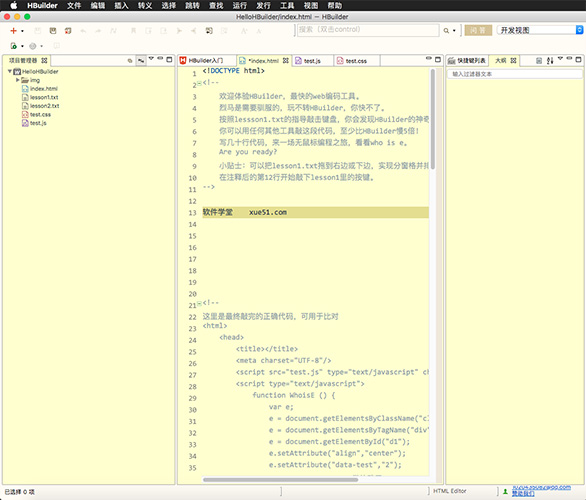Open the 帮助我们 link in status bar
This screenshot has height=500, width=586.
tap(523, 494)
